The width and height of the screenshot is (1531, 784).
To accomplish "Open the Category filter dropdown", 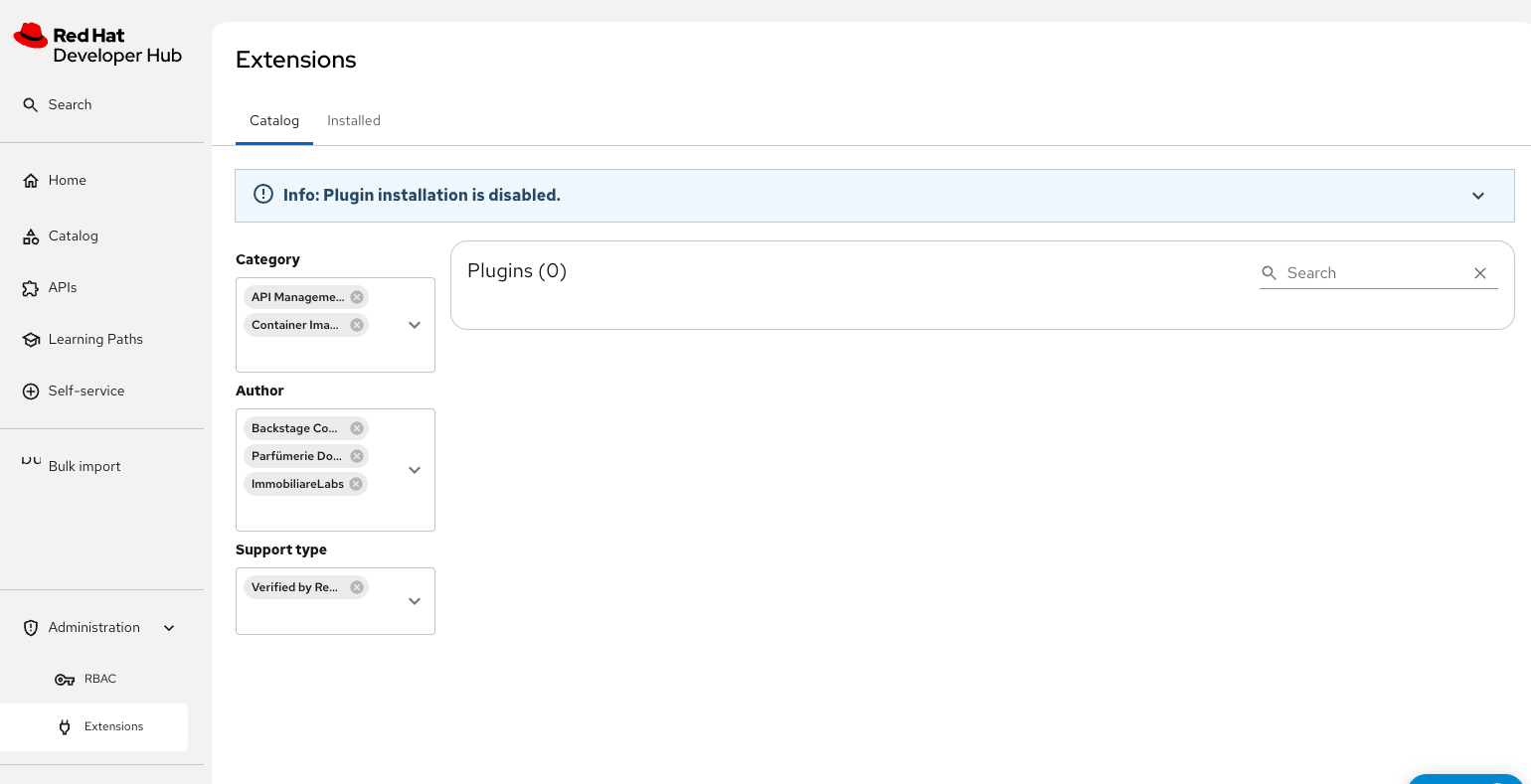I will [415, 325].
